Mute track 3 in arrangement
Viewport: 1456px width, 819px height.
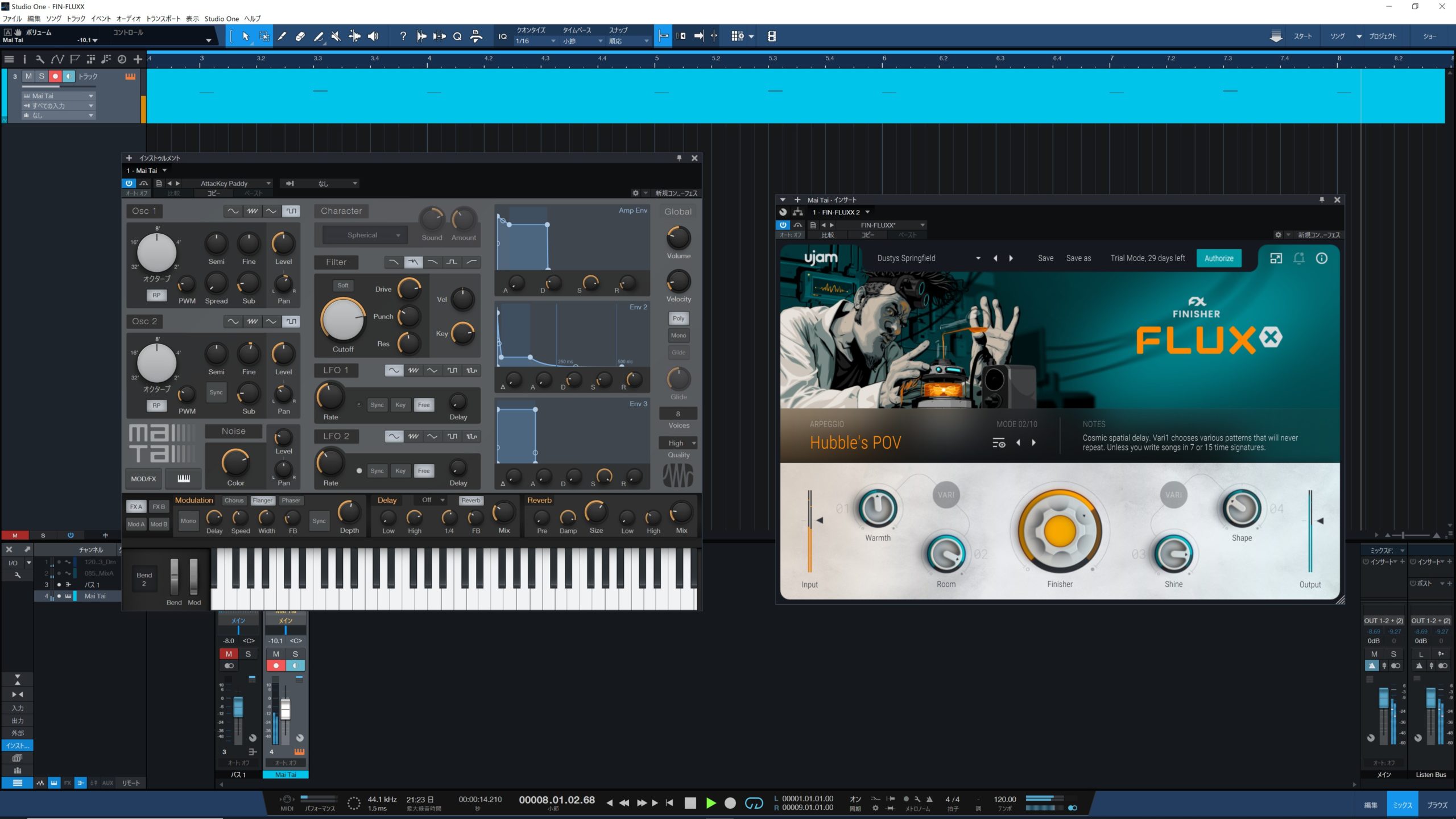click(x=28, y=76)
